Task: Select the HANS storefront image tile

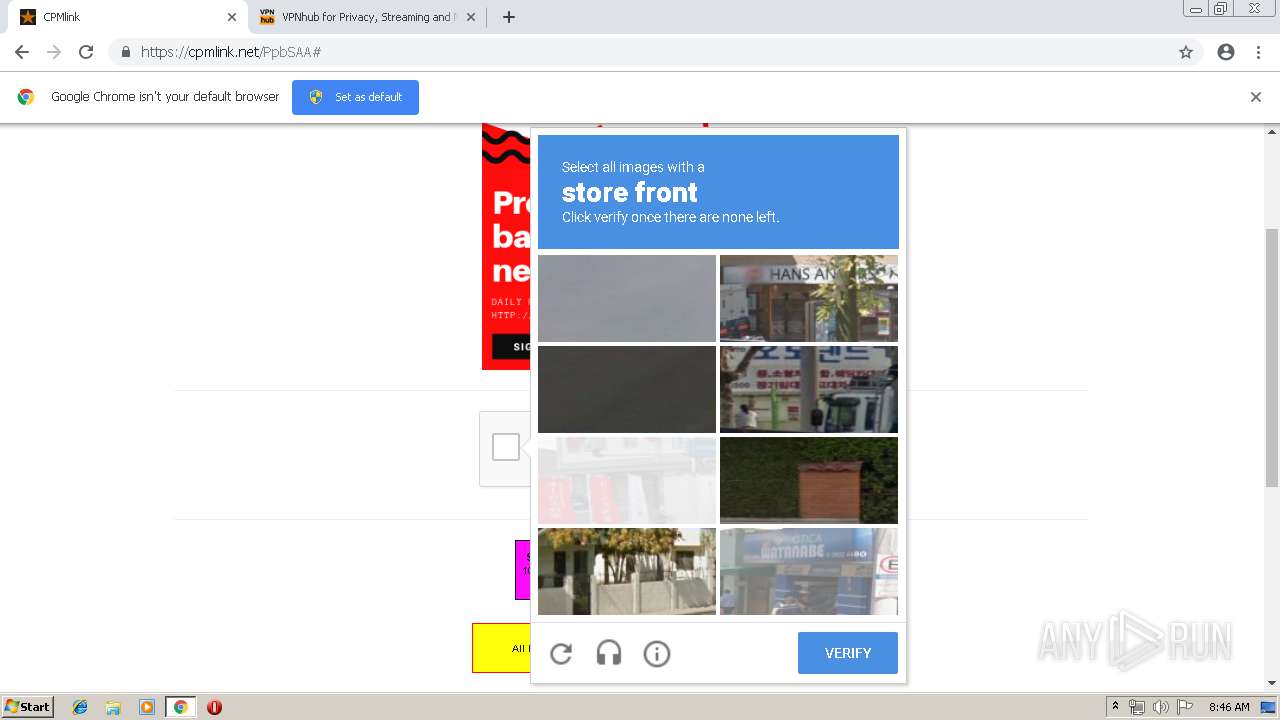Action: pyautogui.click(x=809, y=298)
